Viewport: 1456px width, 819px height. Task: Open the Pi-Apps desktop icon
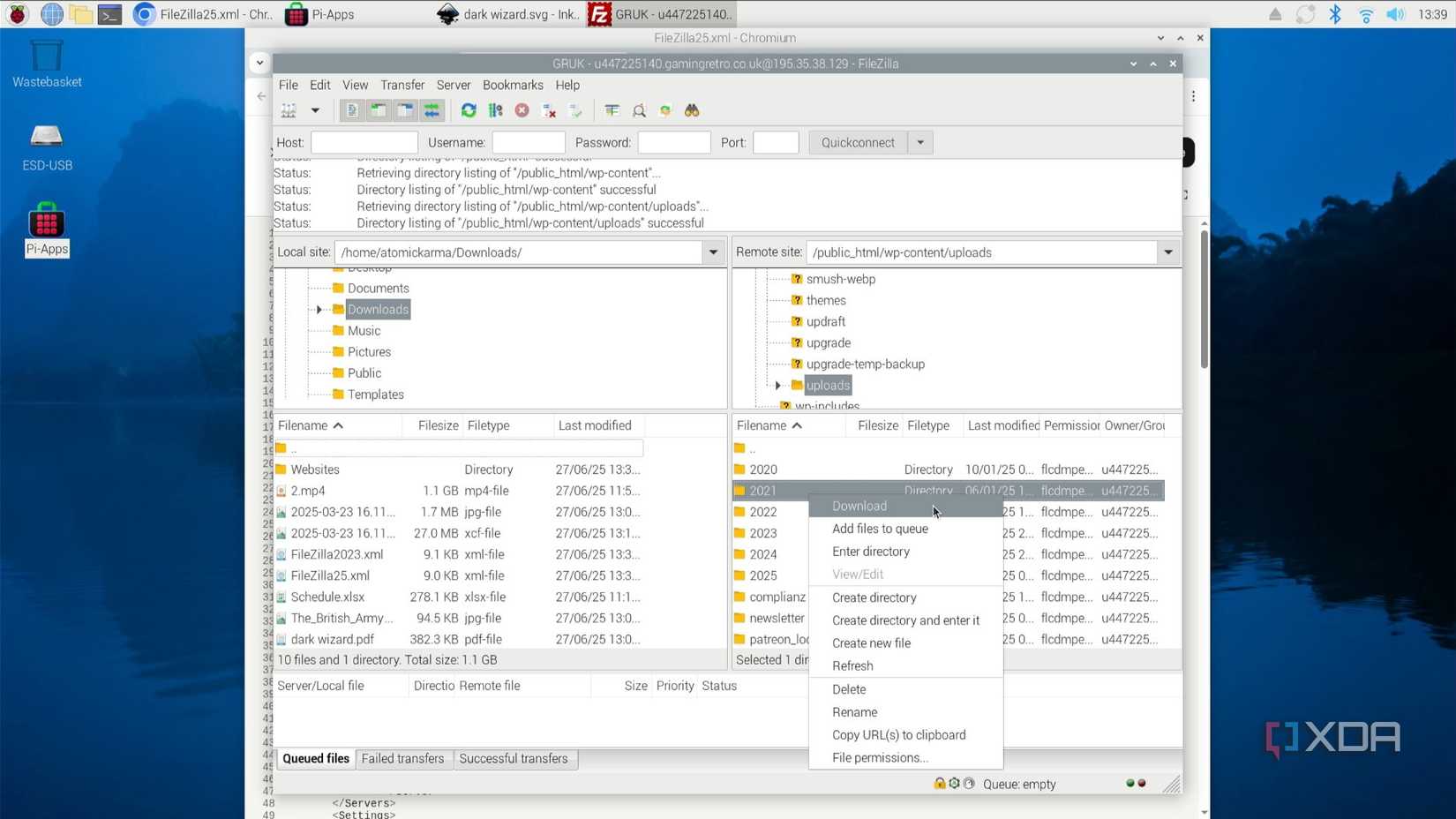coord(47,229)
